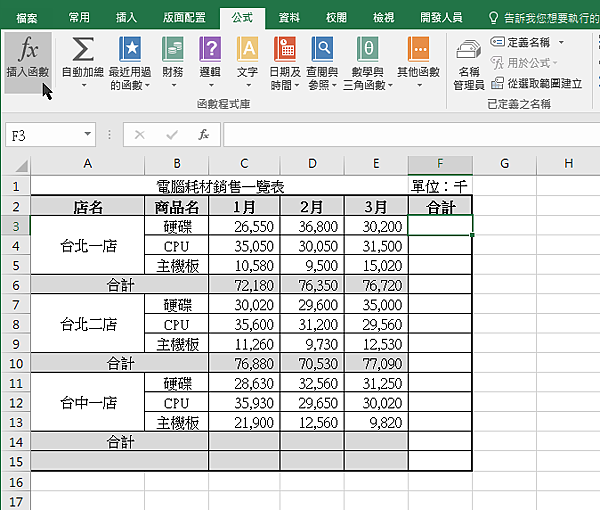Open 最近用過的函數 star book icon

130,49
